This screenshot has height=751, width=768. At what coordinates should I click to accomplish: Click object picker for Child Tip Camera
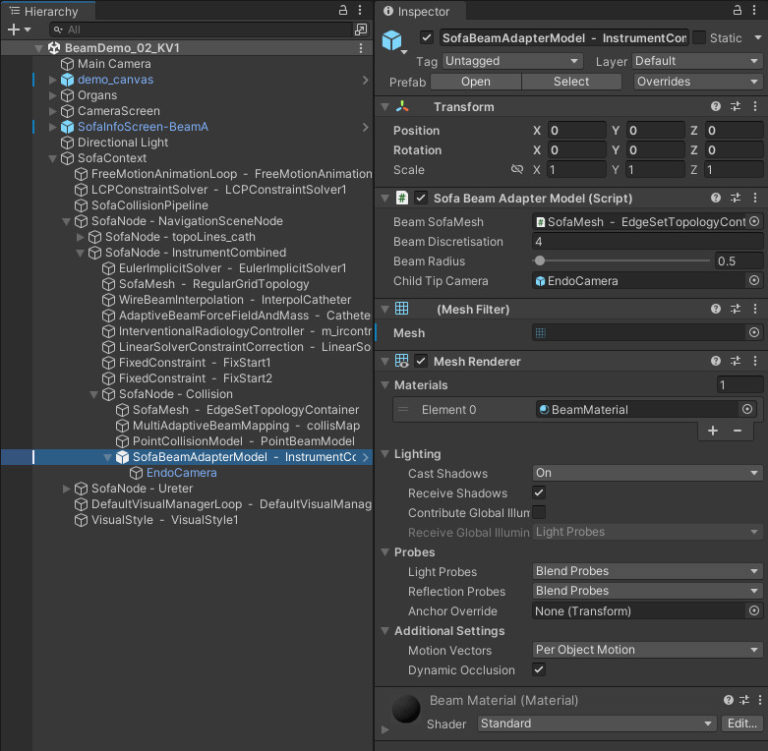(x=754, y=281)
